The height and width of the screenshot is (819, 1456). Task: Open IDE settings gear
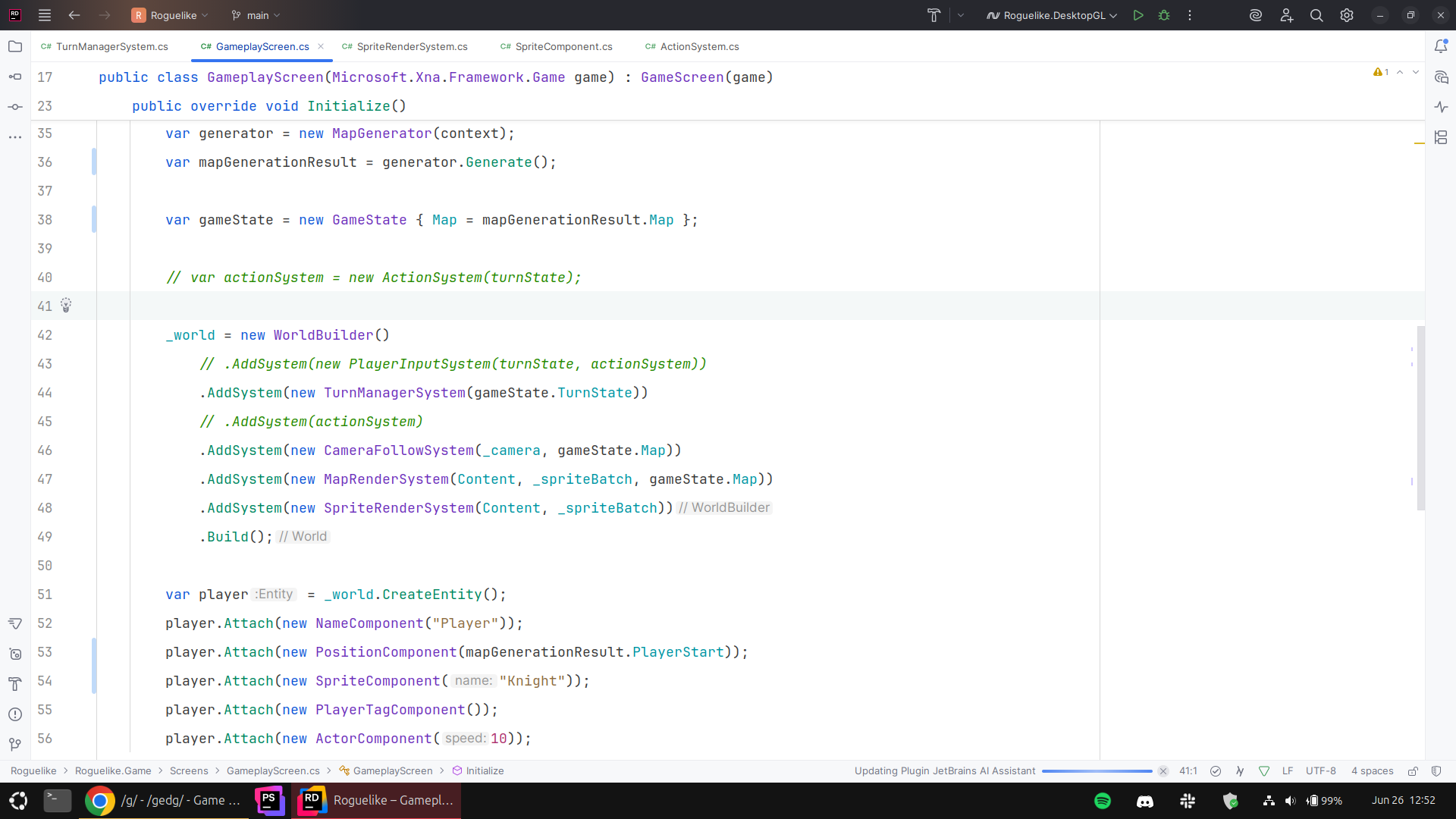(1347, 15)
